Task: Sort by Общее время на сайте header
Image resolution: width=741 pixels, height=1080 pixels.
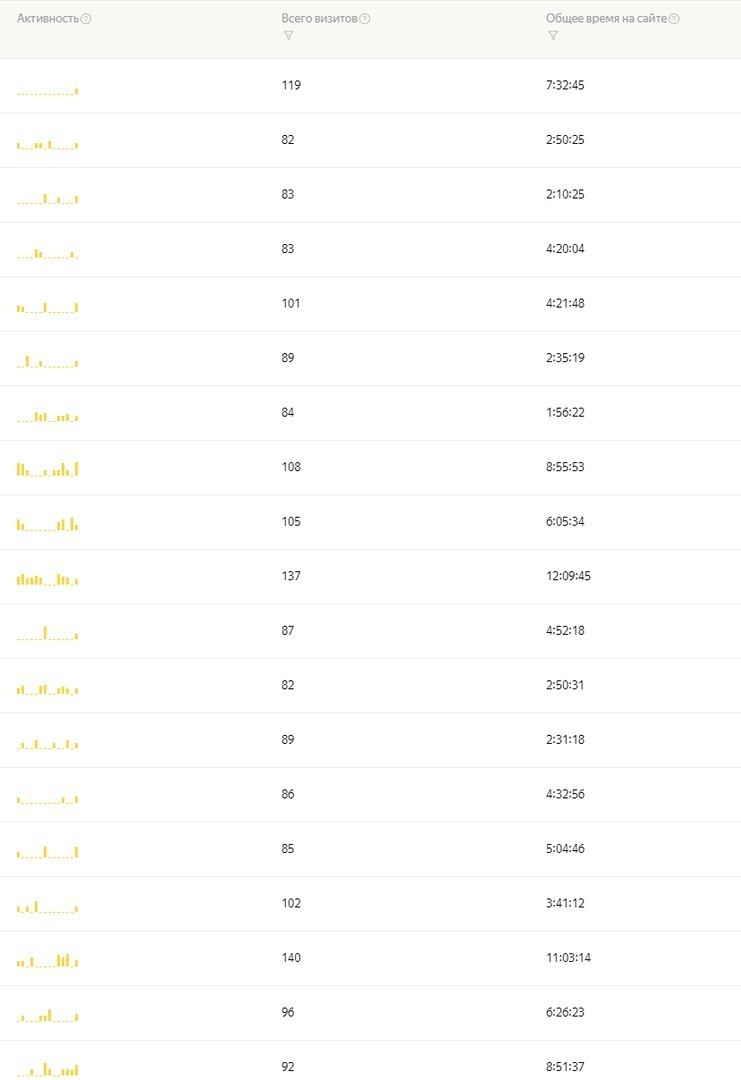Action: click(607, 19)
